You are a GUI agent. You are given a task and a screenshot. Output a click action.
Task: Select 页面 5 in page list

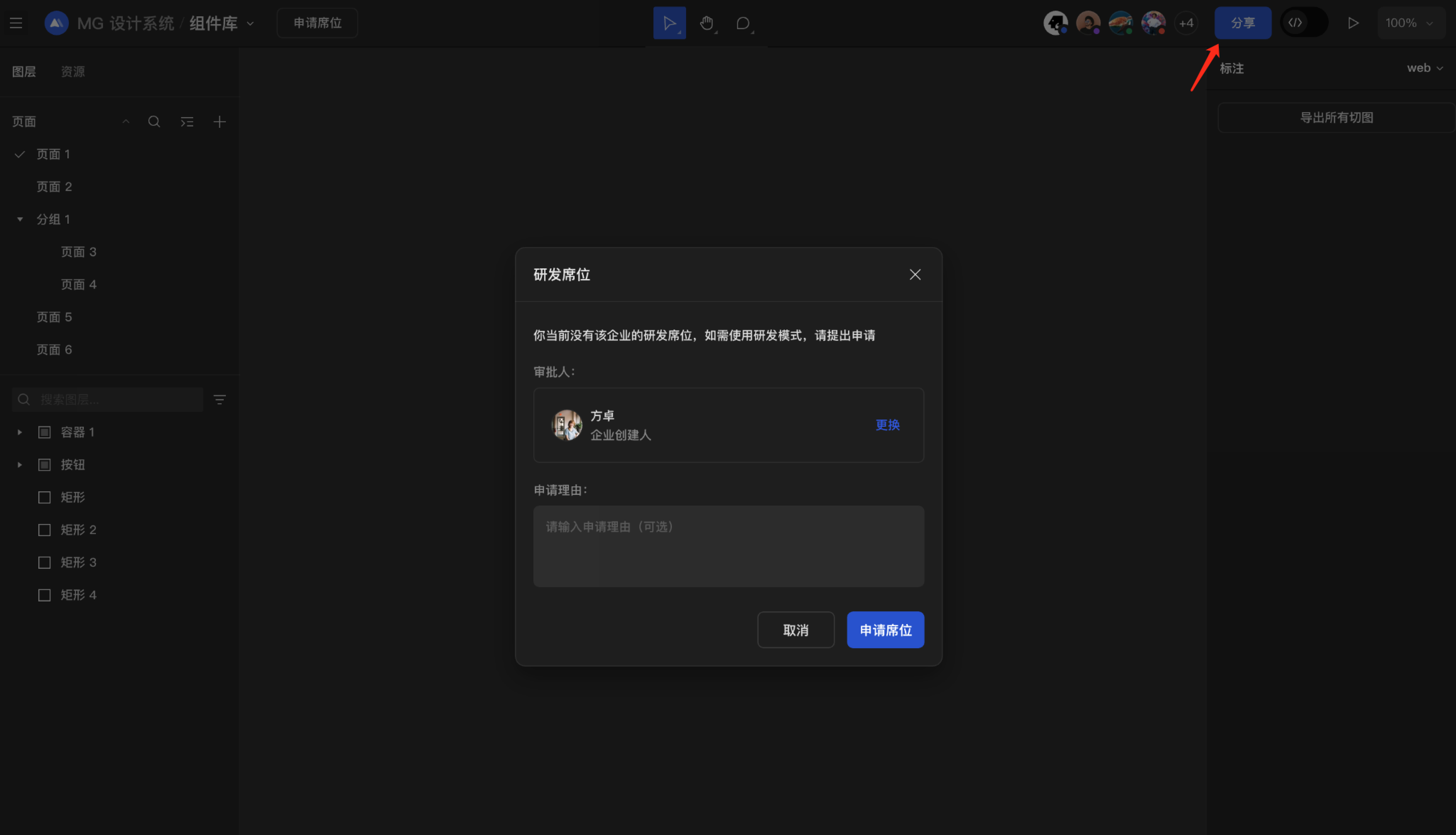pyautogui.click(x=119, y=317)
